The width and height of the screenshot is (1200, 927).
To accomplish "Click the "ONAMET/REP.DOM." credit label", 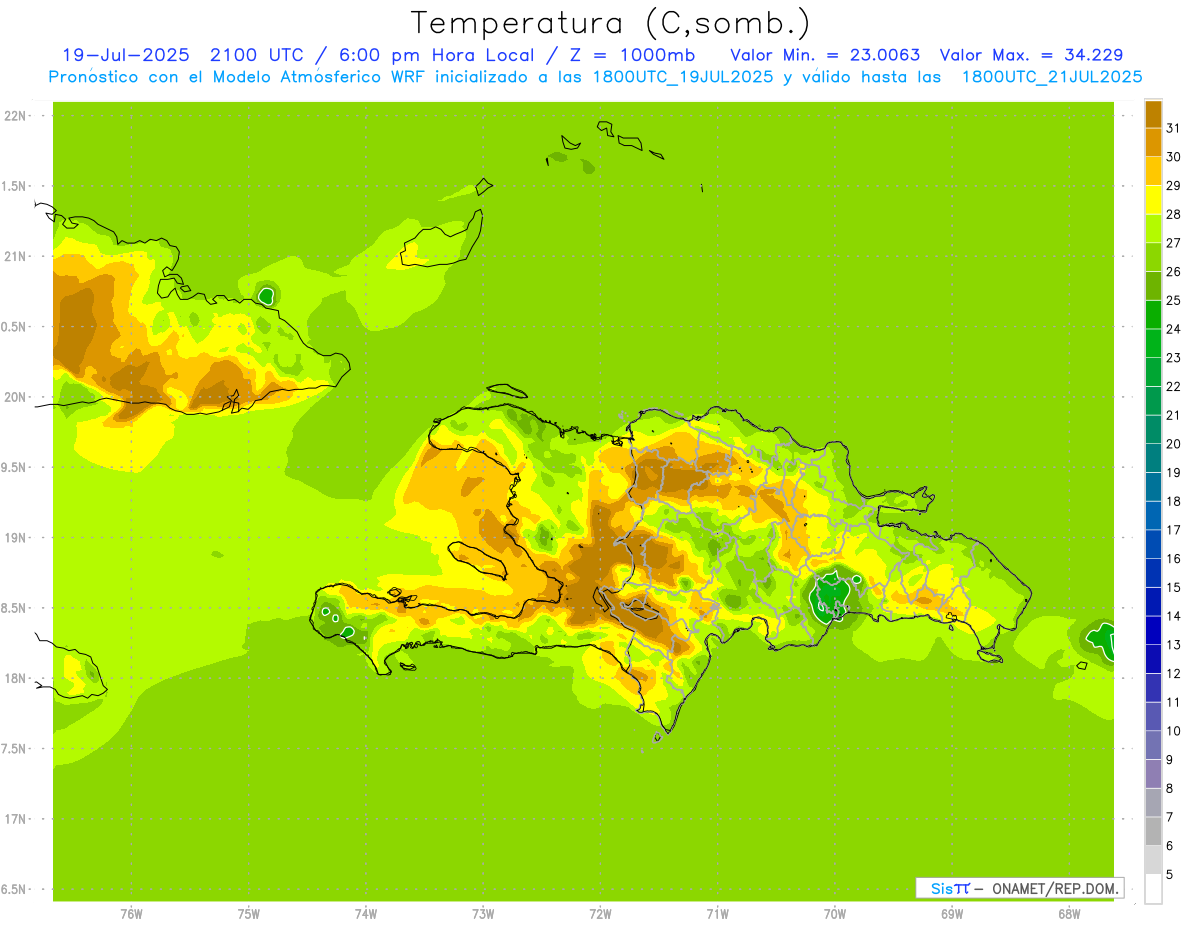I will 1056,888.
